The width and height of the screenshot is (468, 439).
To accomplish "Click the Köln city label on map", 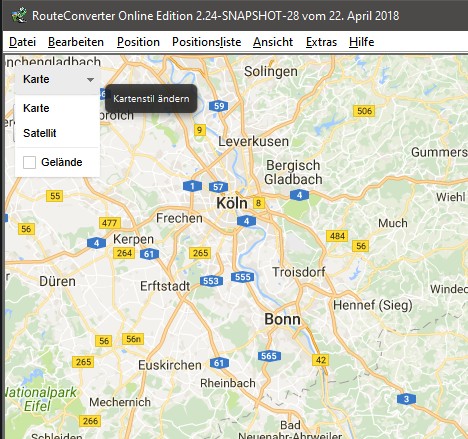I will coord(232,203).
